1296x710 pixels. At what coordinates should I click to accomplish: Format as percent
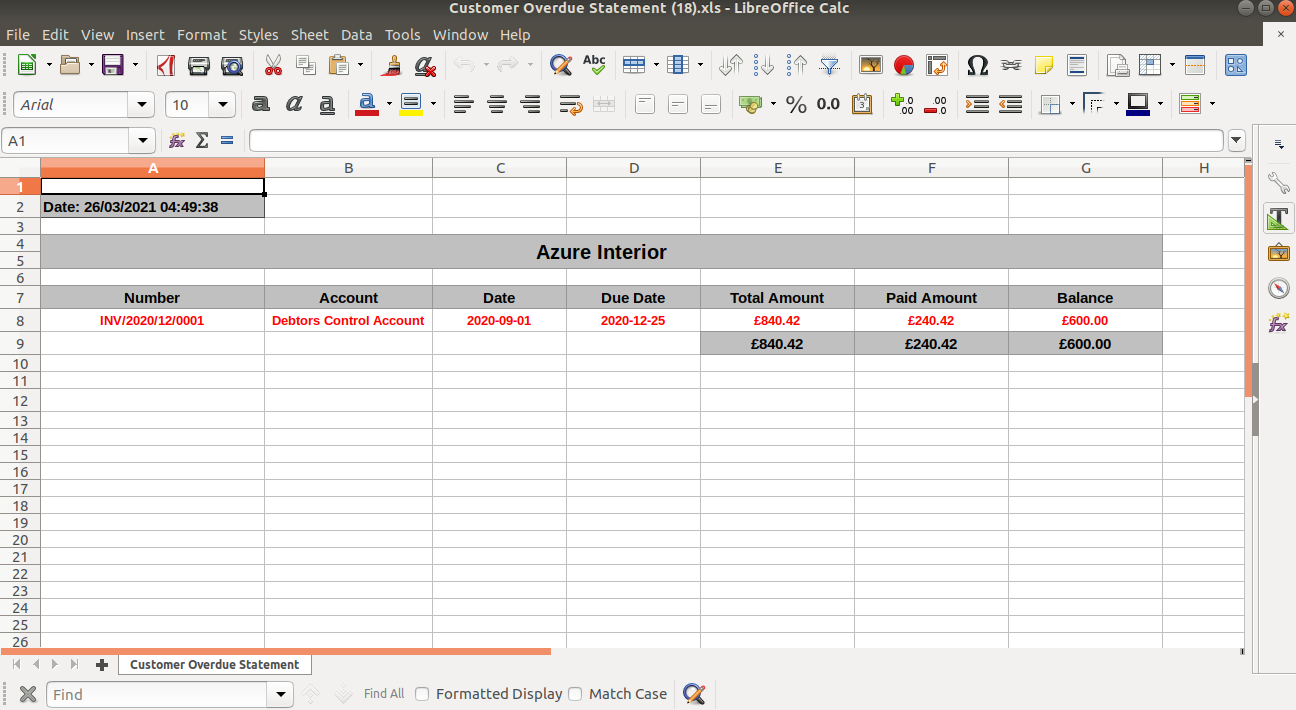click(x=796, y=104)
